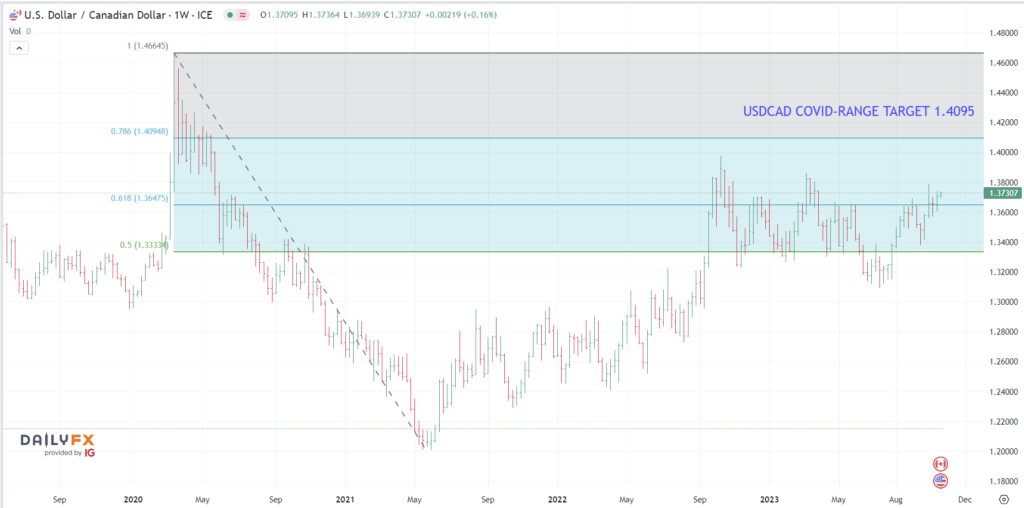Click the 2023 label on time axis
This screenshot has height=508, width=1024.
pos(768,497)
